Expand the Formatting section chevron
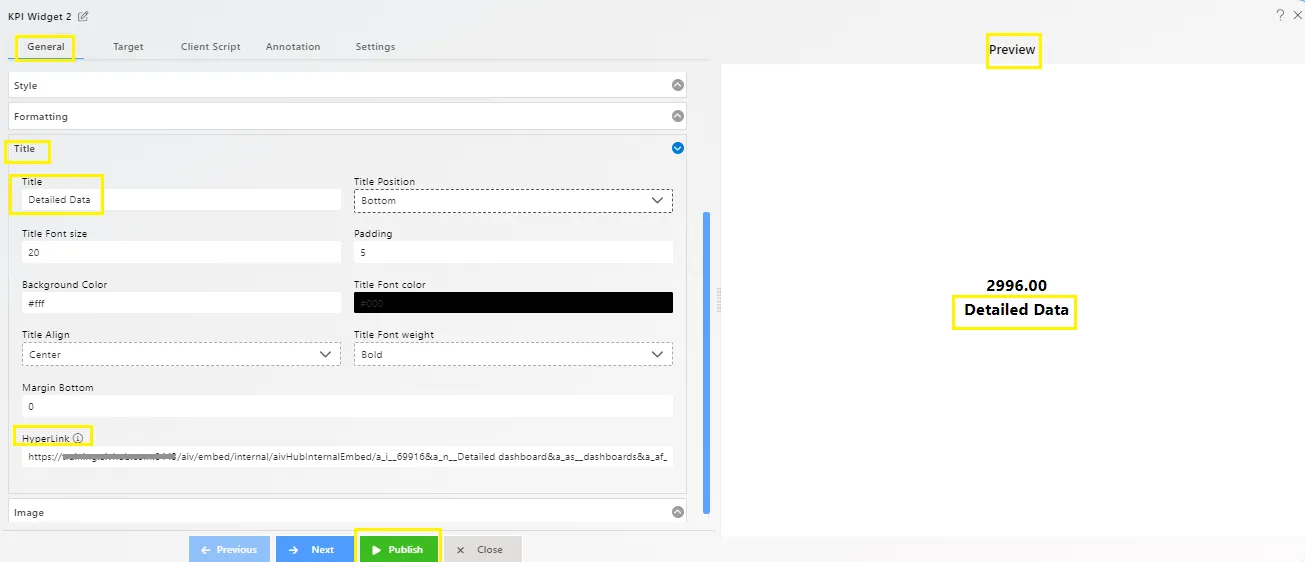Image resolution: width=1305 pixels, height=562 pixels. coord(678,117)
